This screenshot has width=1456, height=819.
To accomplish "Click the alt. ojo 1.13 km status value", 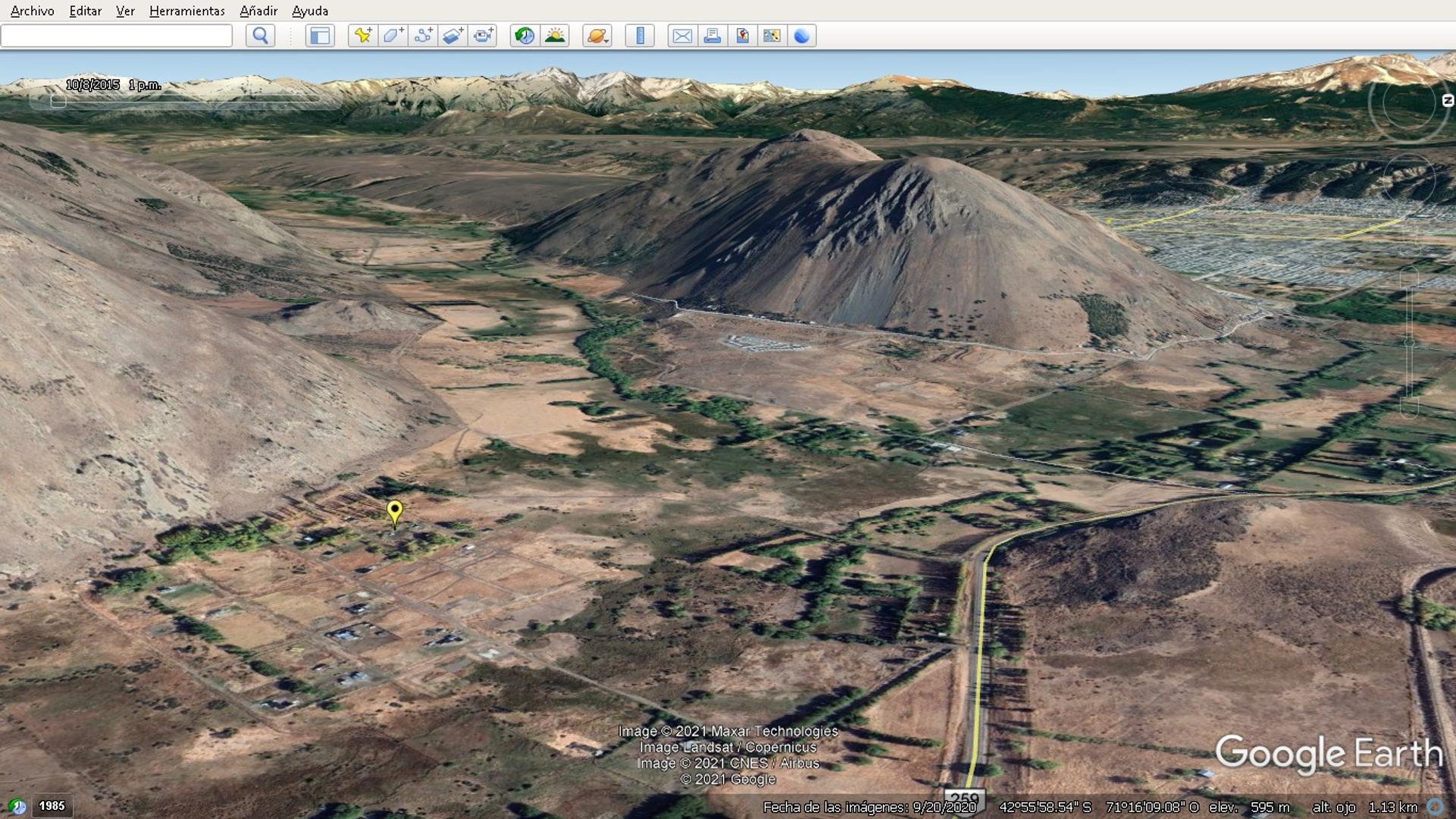I will click(x=1364, y=808).
